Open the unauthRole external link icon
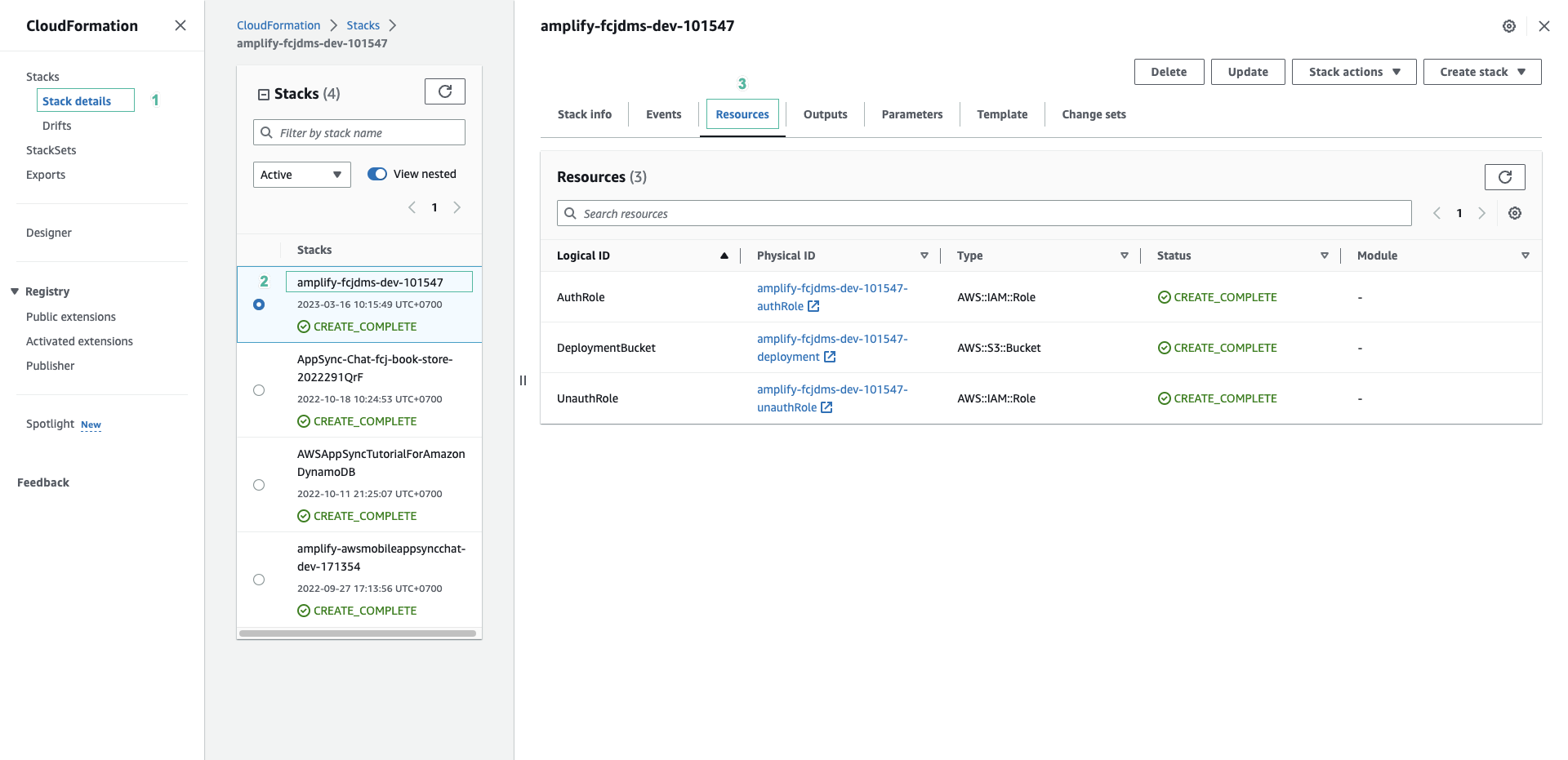 click(826, 407)
